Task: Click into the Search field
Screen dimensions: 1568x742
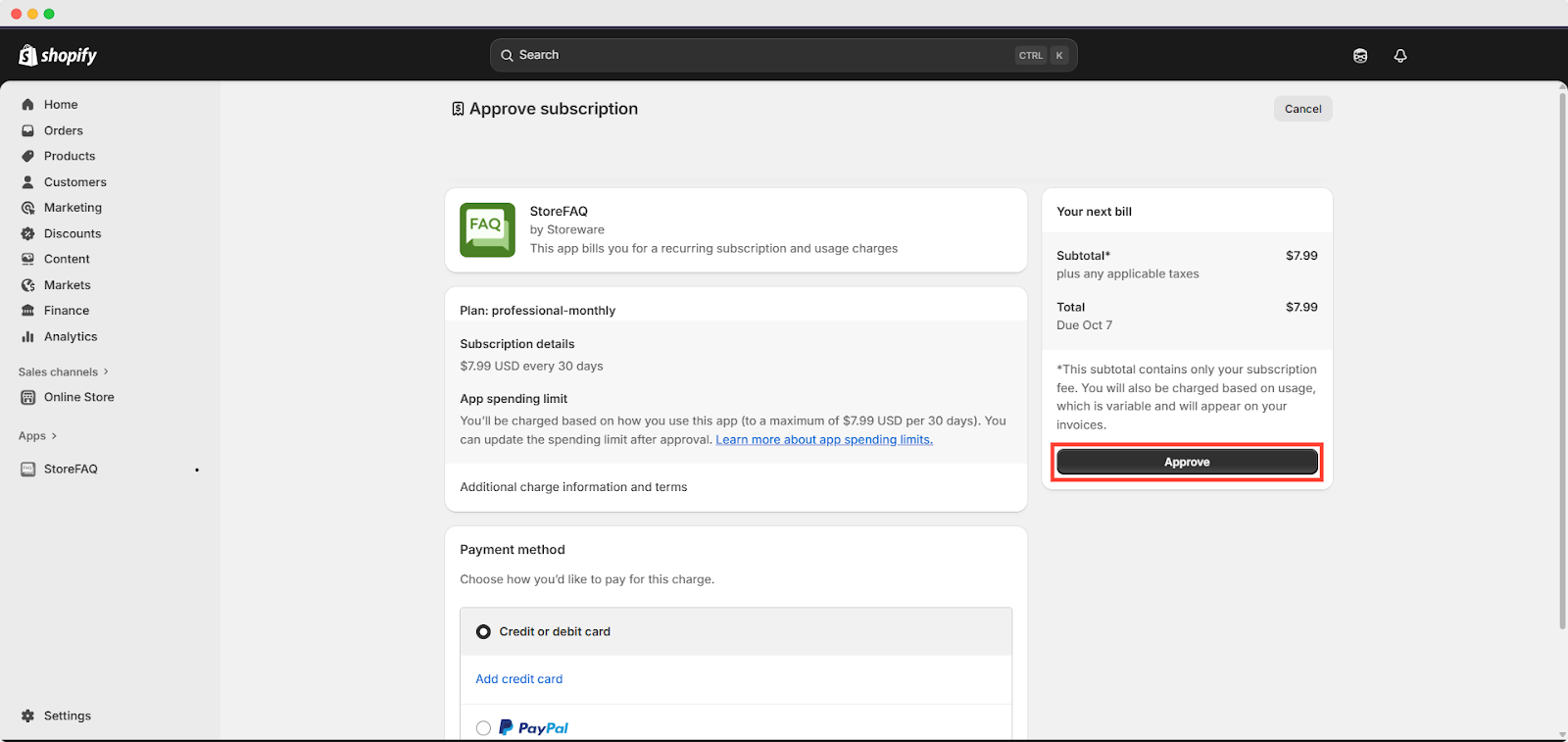Action: (764, 56)
